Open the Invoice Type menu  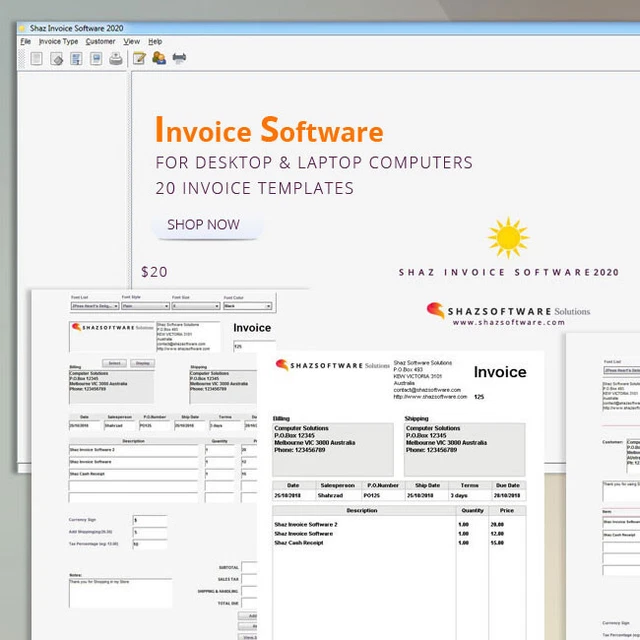pyautogui.click(x=58, y=41)
